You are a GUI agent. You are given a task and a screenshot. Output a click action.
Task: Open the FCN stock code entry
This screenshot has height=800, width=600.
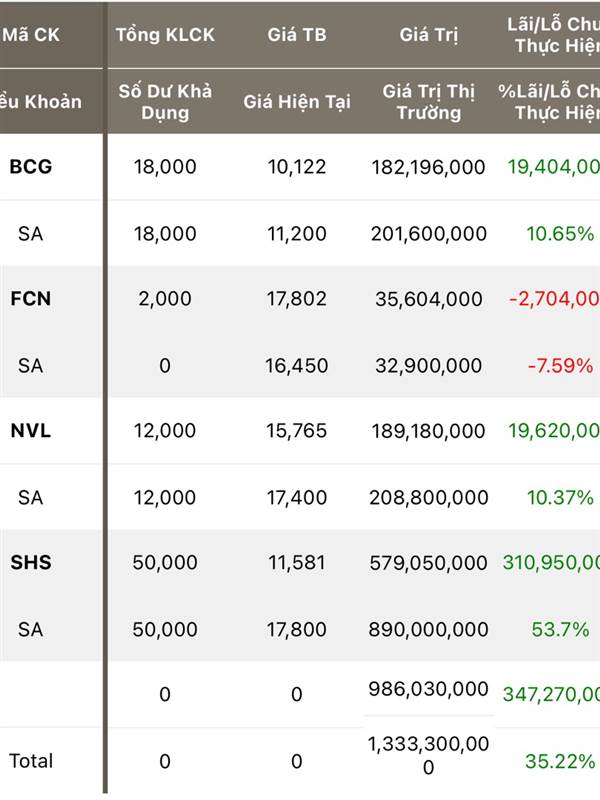(31, 298)
